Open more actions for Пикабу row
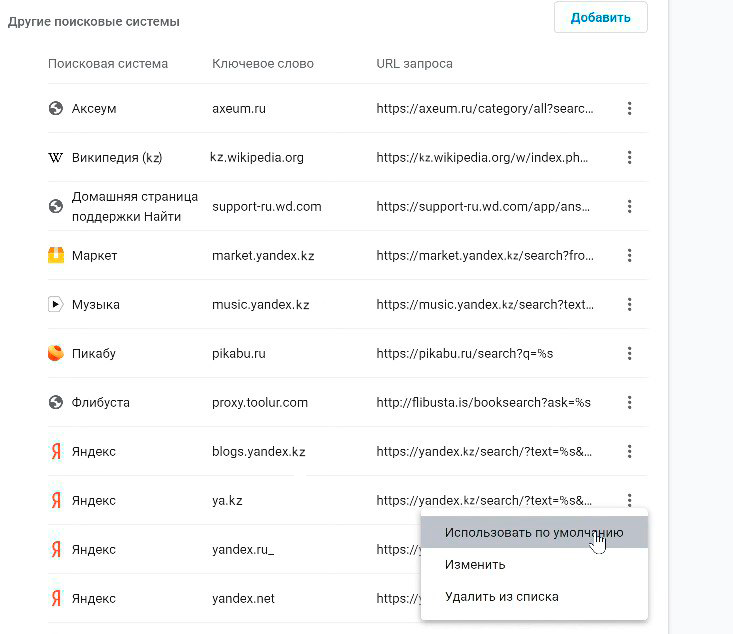The height and width of the screenshot is (634, 733). [629, 353]
